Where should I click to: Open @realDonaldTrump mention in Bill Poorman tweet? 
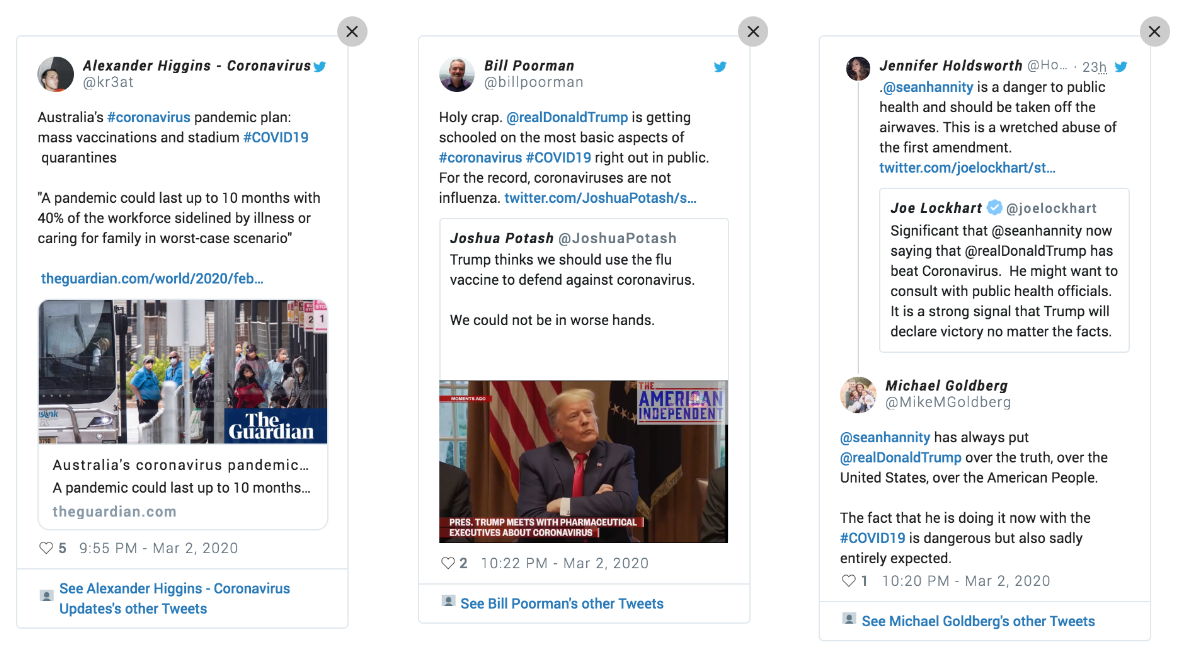click(567, 117)
